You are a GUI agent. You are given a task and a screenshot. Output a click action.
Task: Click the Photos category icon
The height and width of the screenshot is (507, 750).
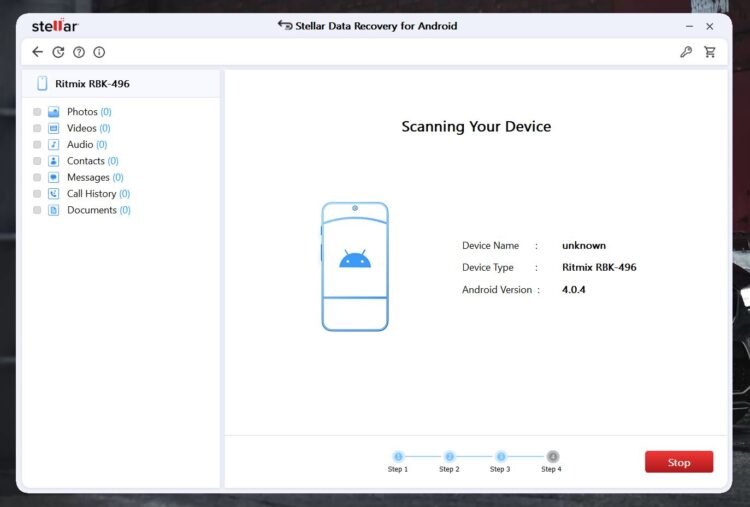tap(54, 112)
